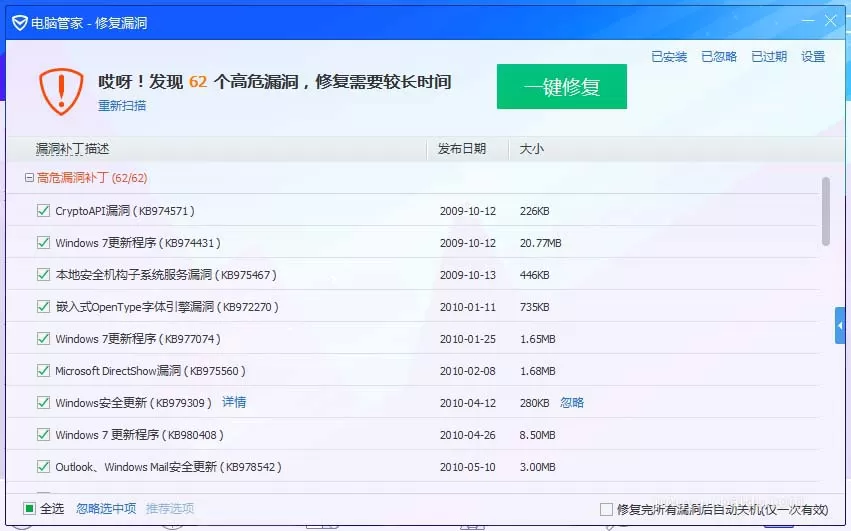Select the CryptoAPI漏洞 (KB974571) row text

point(125,211)
